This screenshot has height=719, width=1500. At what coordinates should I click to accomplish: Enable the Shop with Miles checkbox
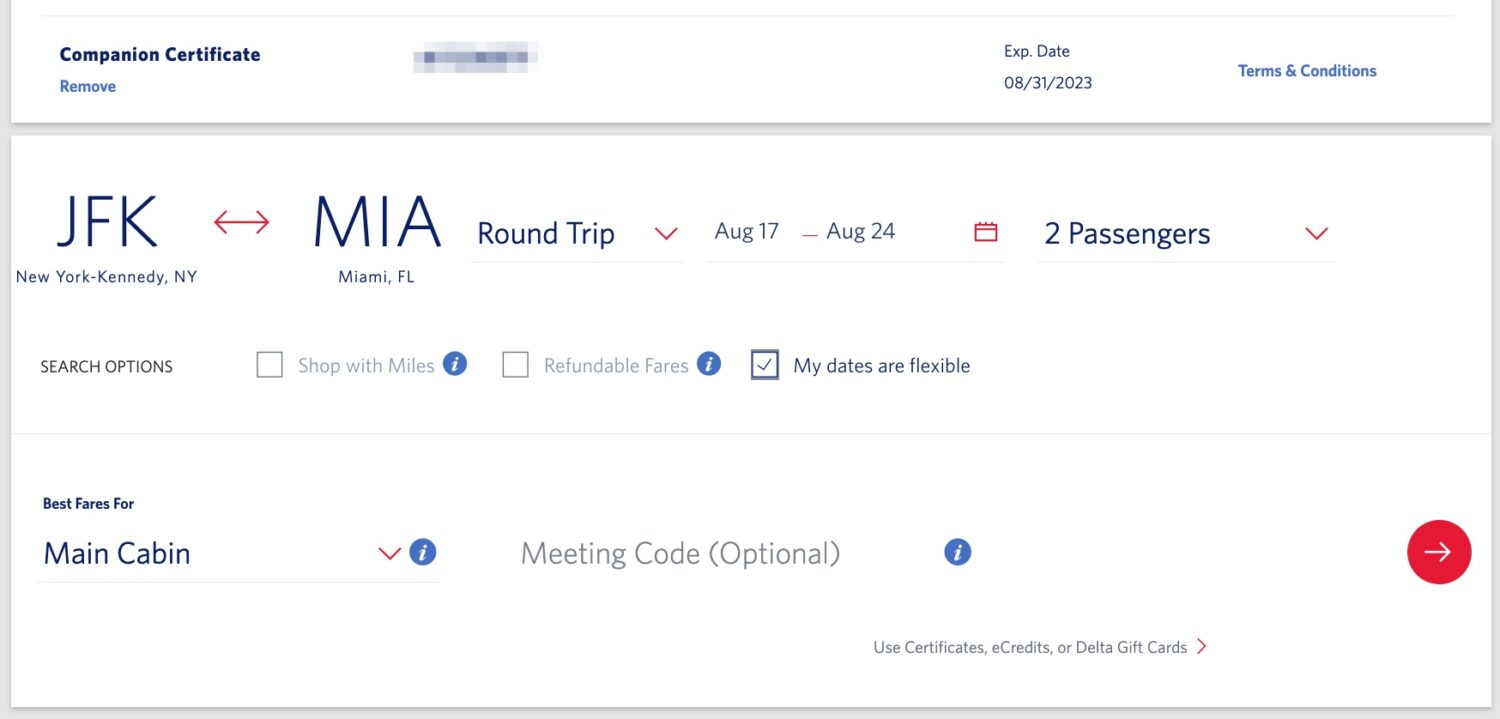point(269,364)
